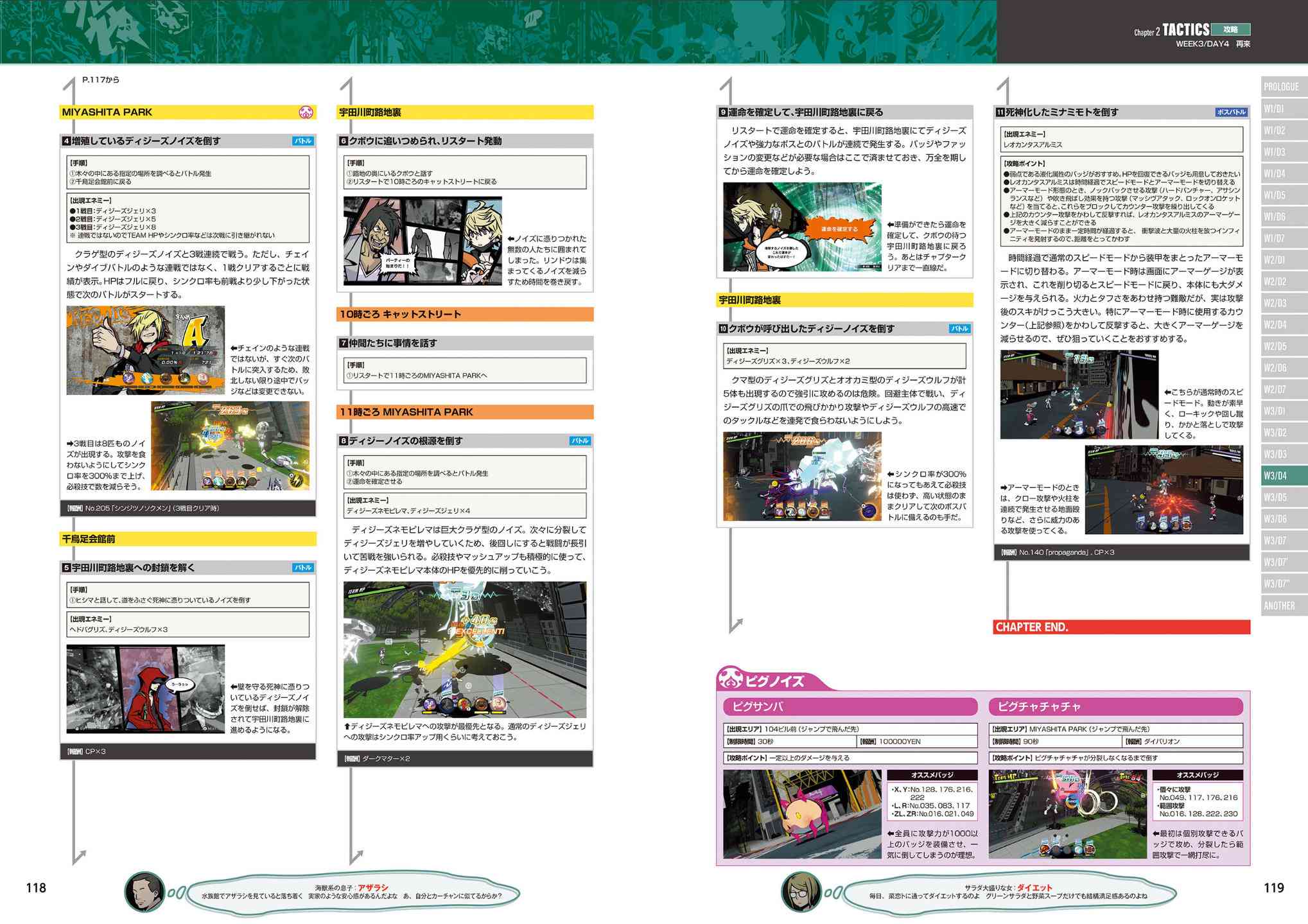
Task: Click the green 攻略 label in header
Action: pyautogui.click(x=1230, y=30)
